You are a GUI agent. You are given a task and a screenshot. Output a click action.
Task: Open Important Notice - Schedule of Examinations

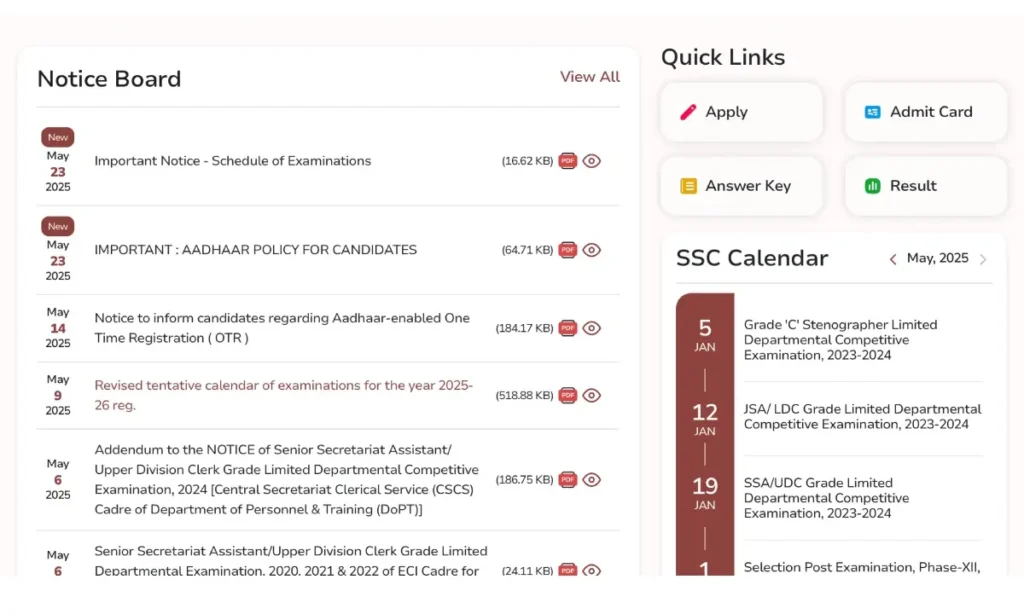click(232, 161)
